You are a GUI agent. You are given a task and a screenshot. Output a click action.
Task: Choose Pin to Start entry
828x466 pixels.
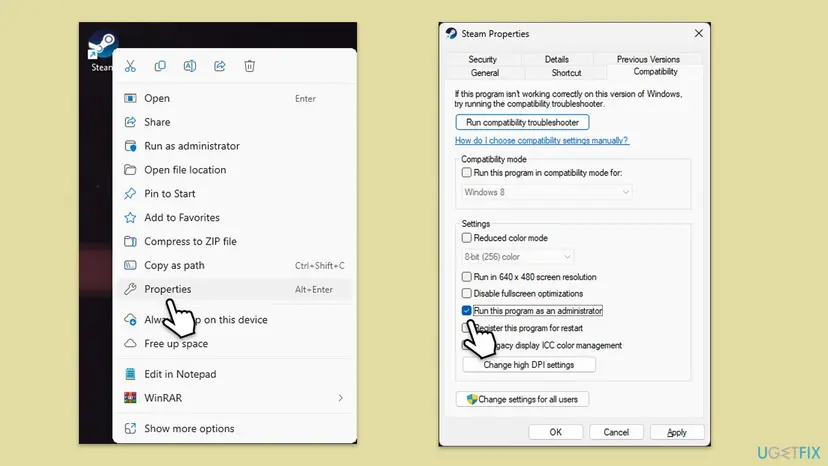pyautogui.click(x=234, y=193)
